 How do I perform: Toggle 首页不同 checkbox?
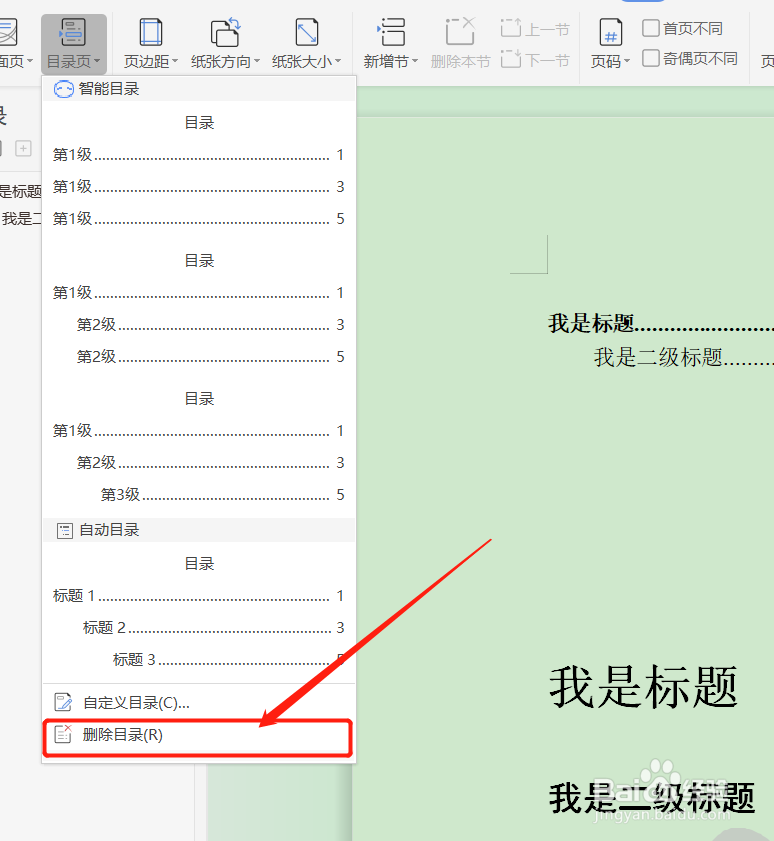[x=651, y=28]
